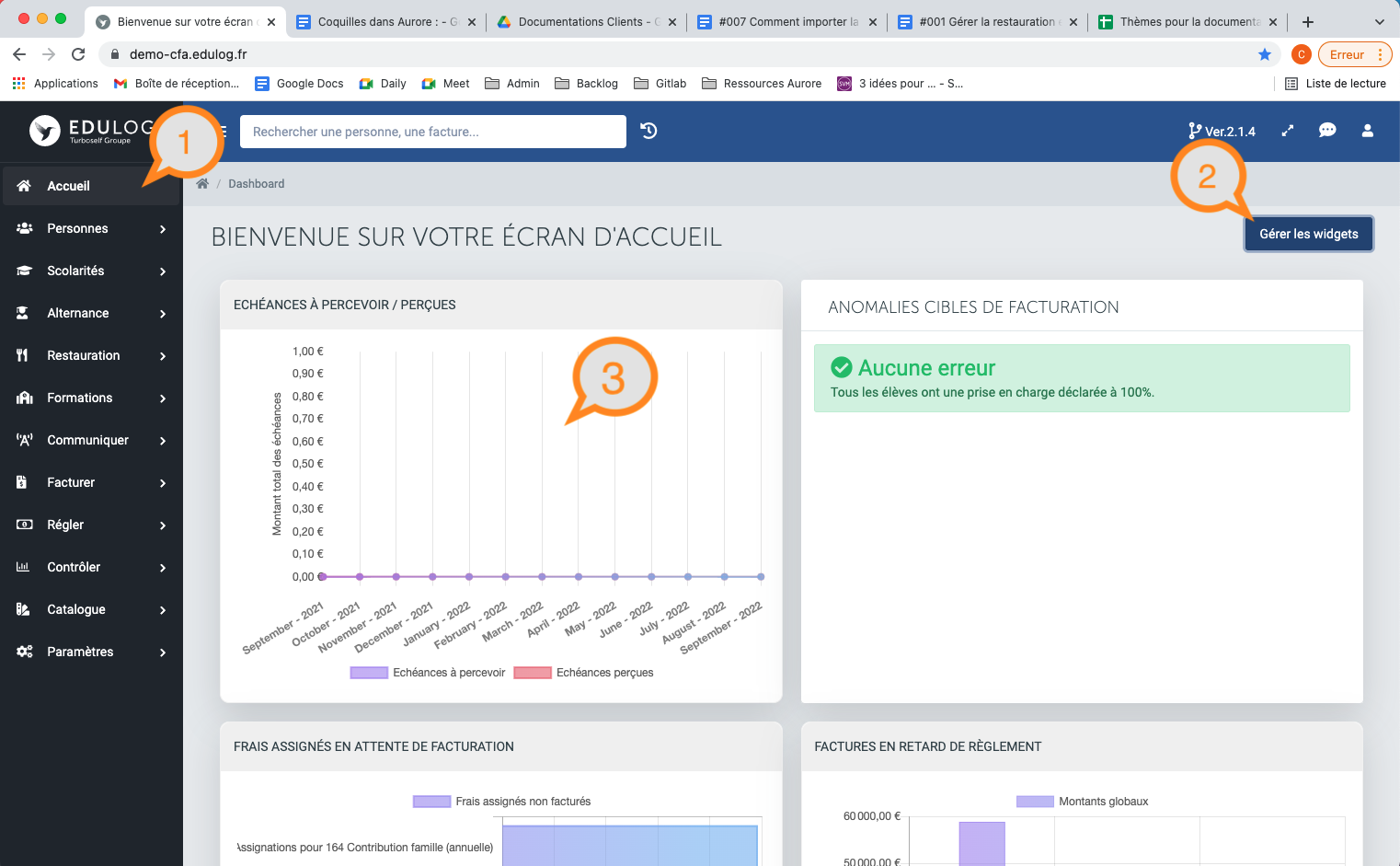Select the Accueil menu item
This screenshot has width=1400, height=866.
pyautogui.click(x=90, y=186)
